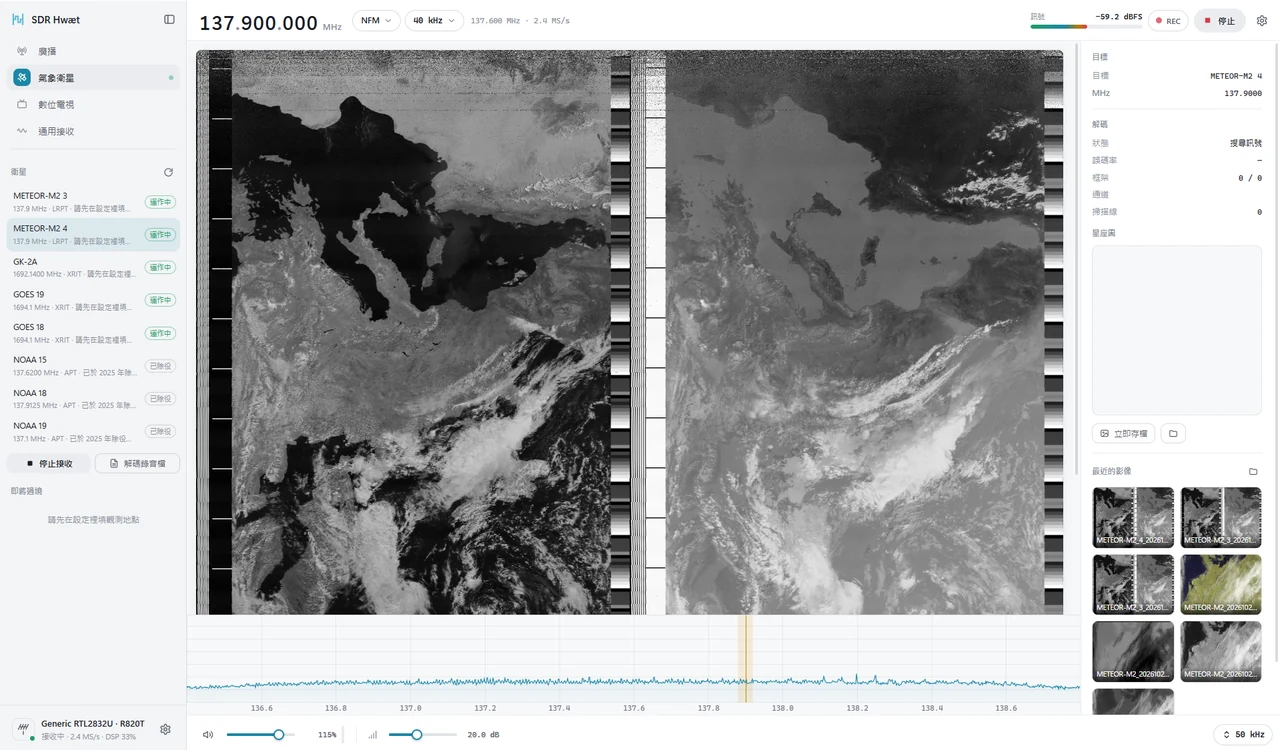This screenshot has width=1280, height=750.
Task: Select the METEOR-M2 4 satellite
Action: point(93,234)
